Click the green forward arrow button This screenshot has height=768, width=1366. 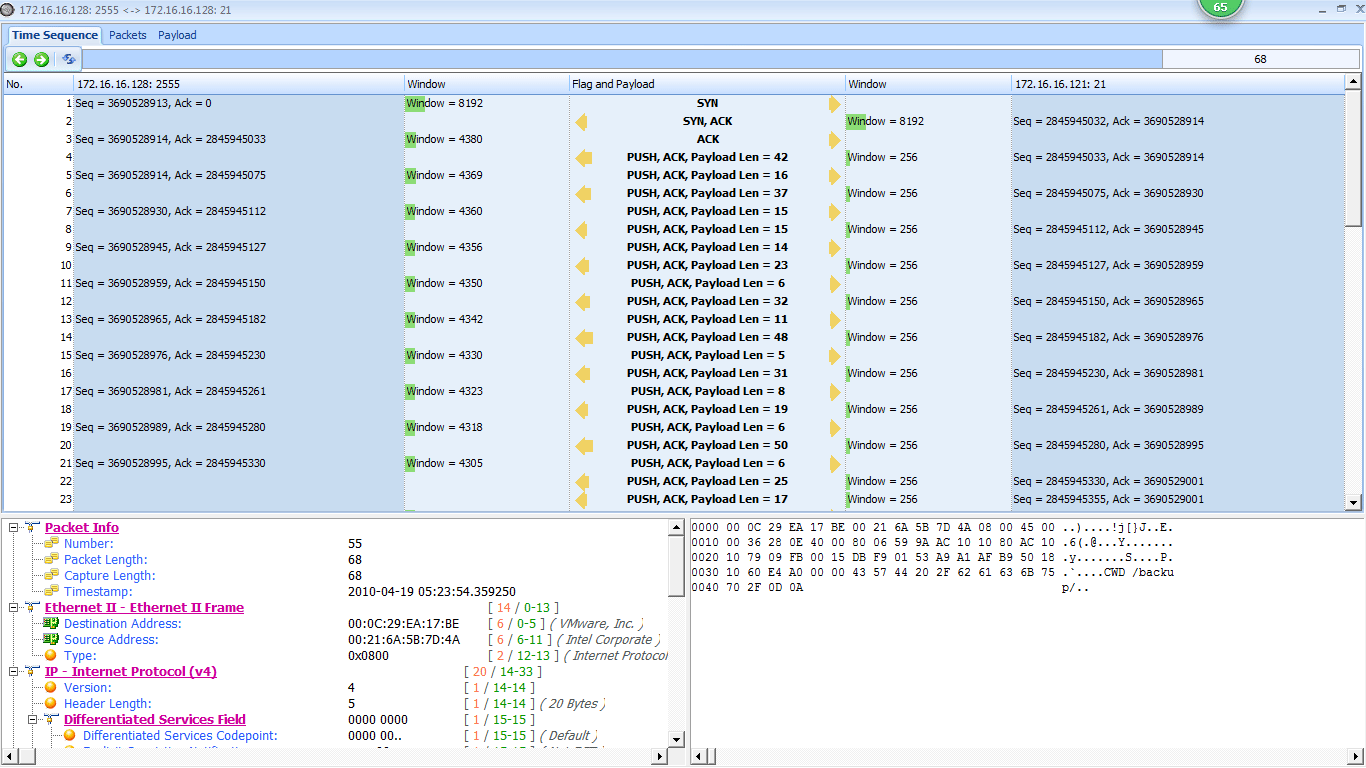pos(41,59)
